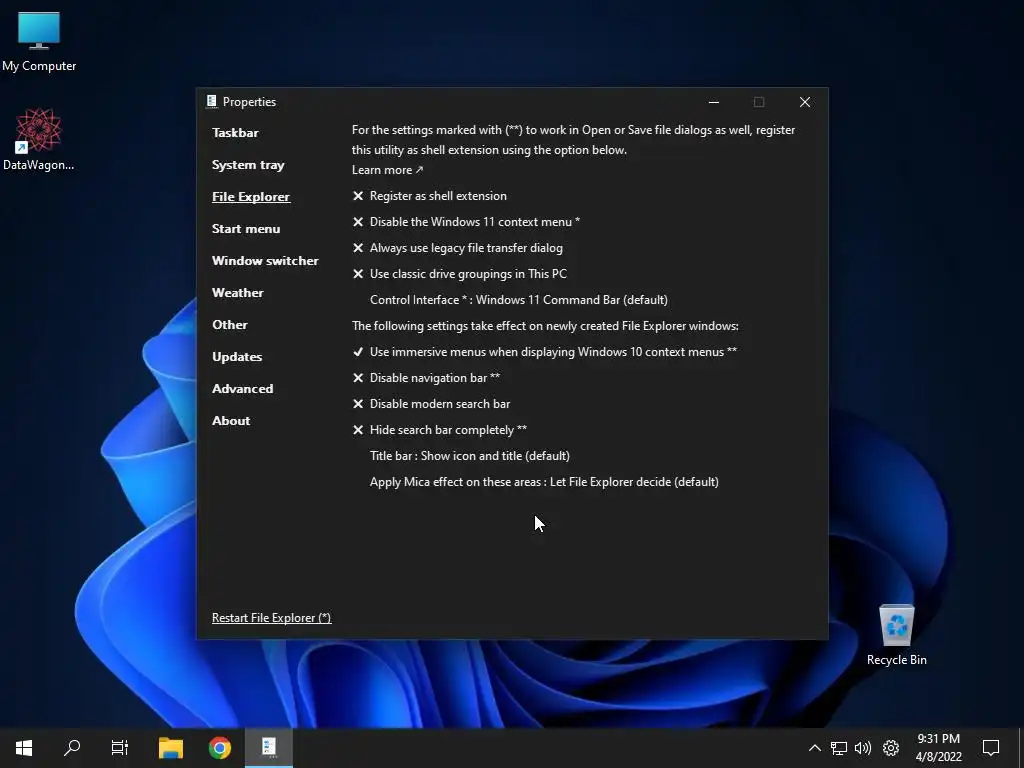This screenshot has height=768, width=1024.
Task: Change Apply Mica effect areas setting
Action: pos(544,482)
